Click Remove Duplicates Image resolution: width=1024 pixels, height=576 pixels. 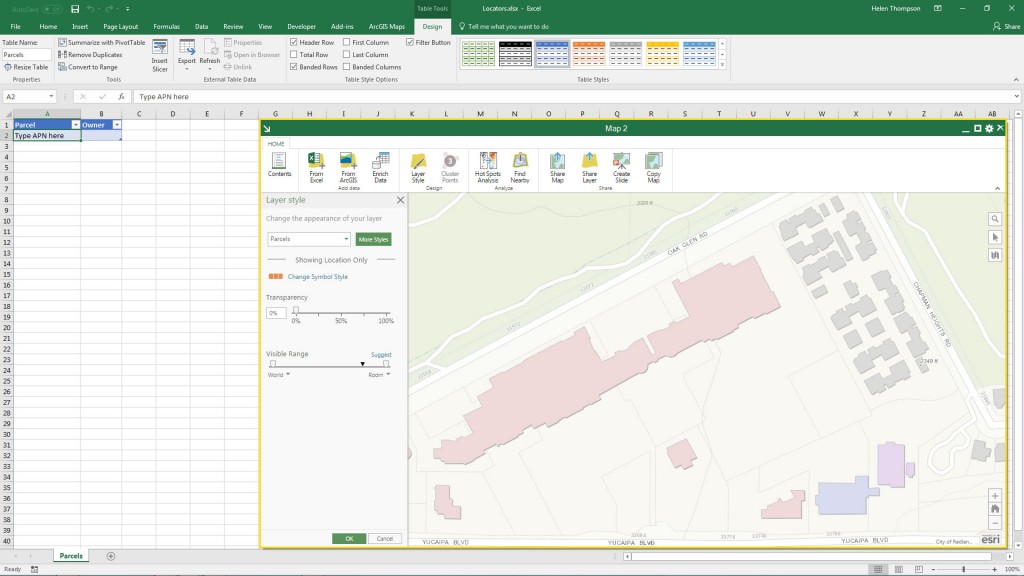90,55
